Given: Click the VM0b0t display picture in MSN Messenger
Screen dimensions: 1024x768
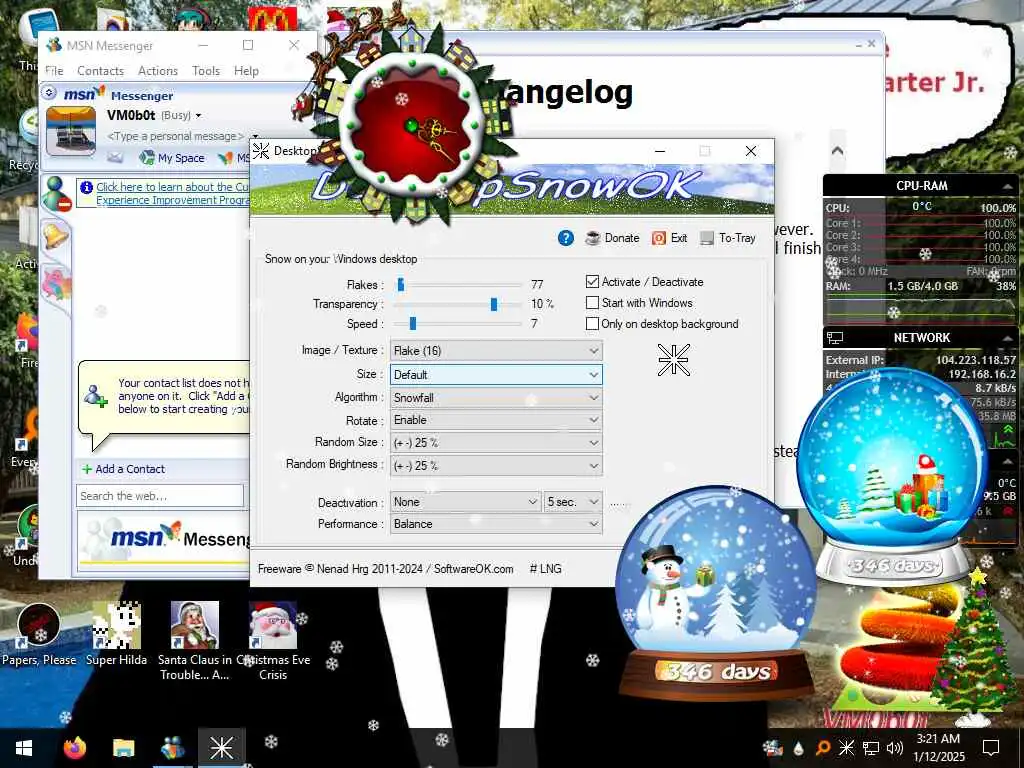Looking at the screenshot, I should (71, 132).
